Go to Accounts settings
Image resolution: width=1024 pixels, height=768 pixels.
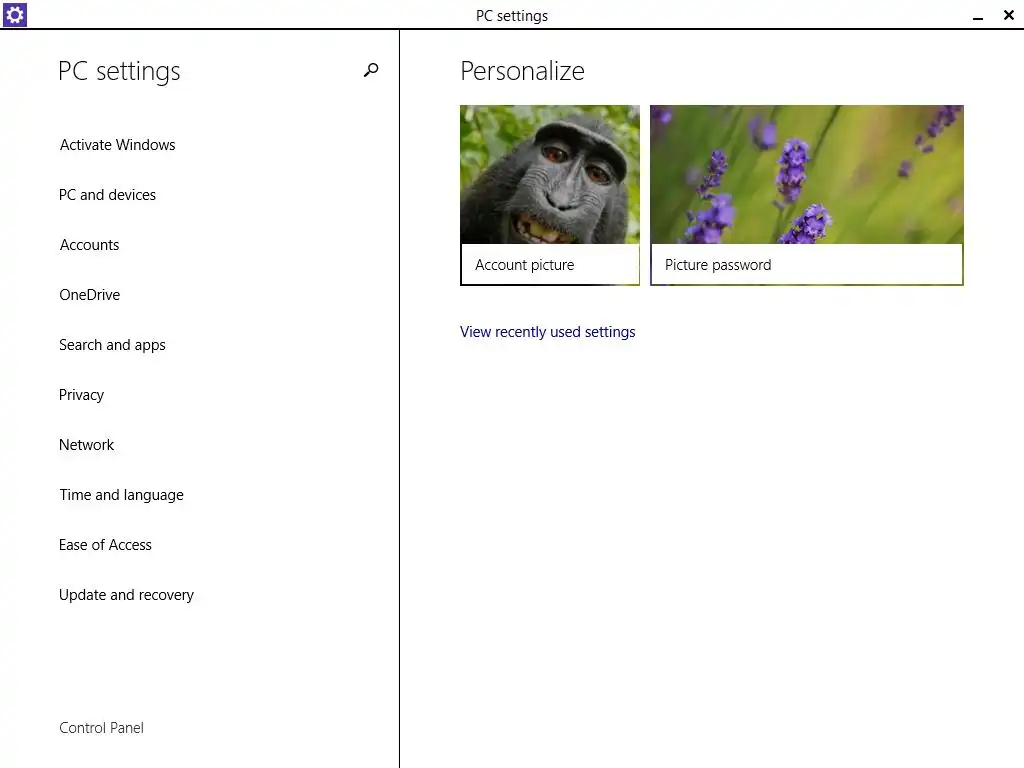(89, 245)
